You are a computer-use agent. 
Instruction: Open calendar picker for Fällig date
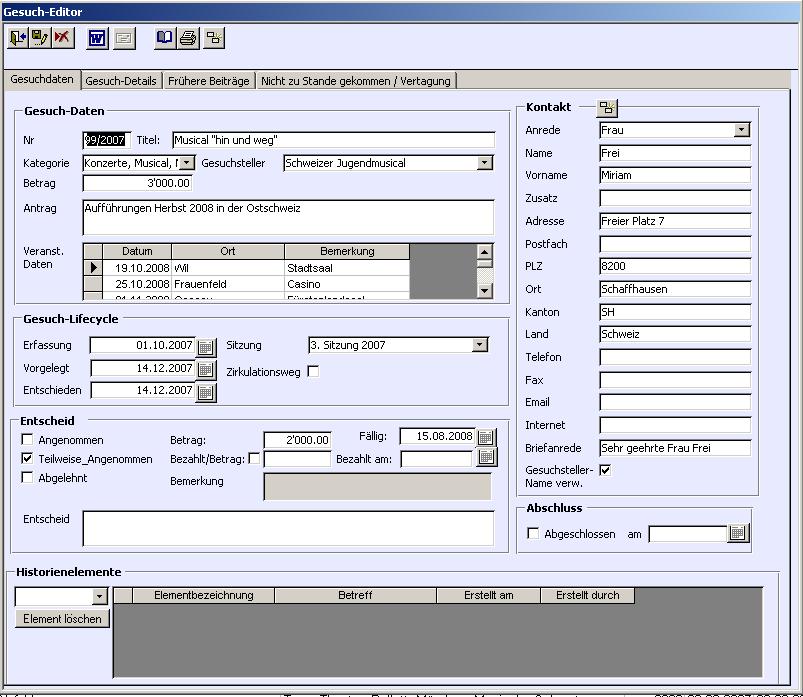coord(486,437)
